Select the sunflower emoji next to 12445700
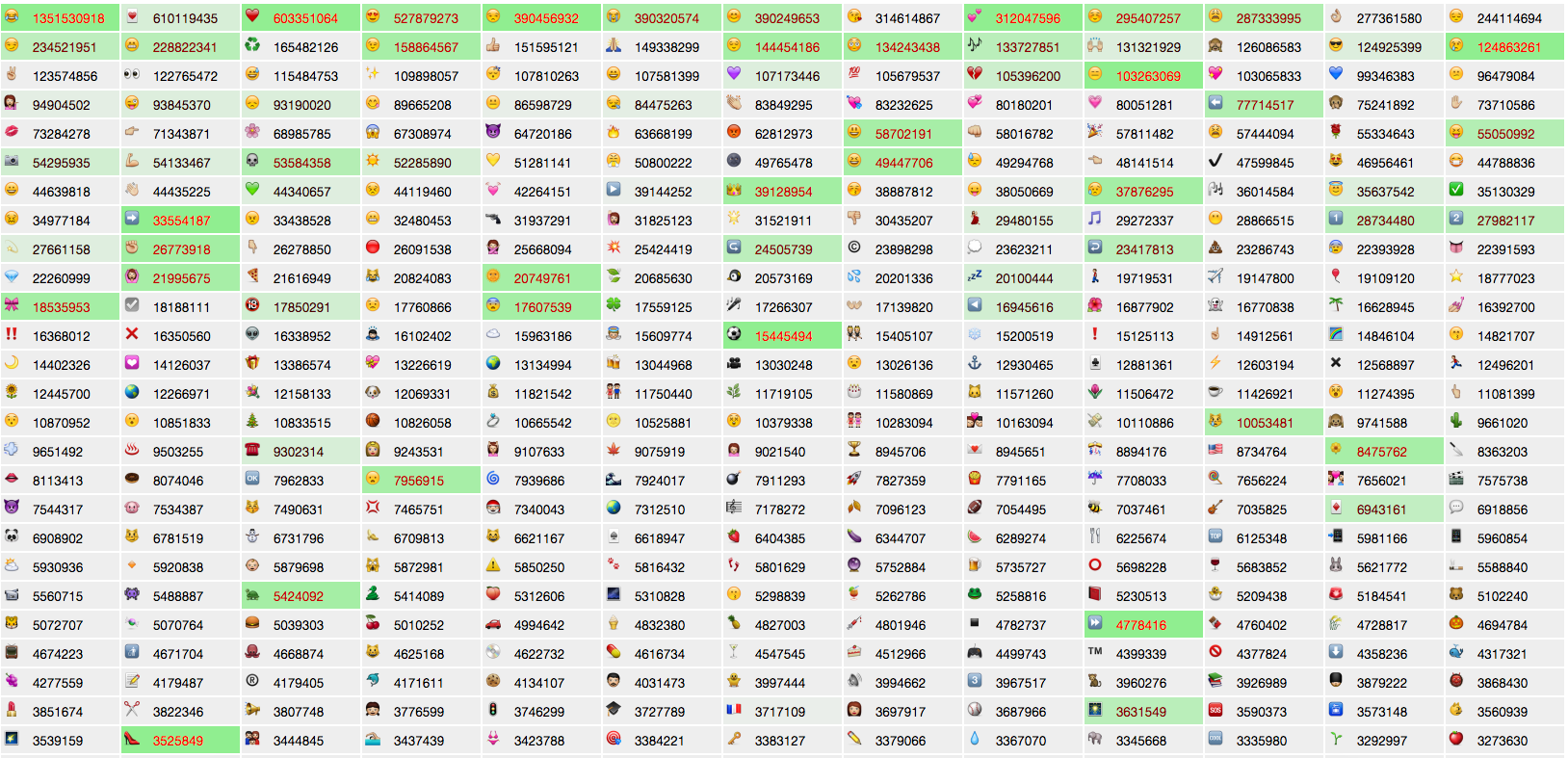Screen dimensions: 1568x758 pos(12,392)
